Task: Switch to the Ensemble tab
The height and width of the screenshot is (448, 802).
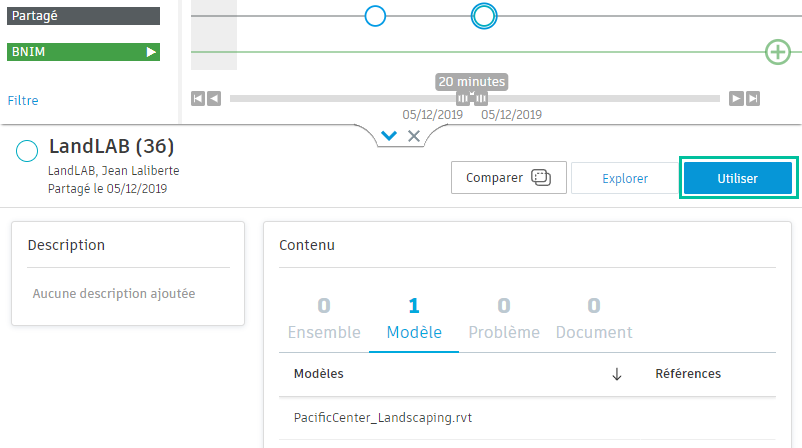Action: (x=324, y=319)
